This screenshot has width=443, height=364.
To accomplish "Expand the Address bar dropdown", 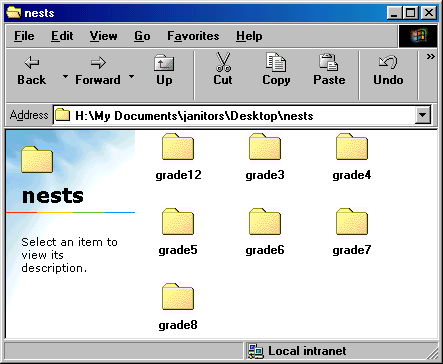I will (423, 115).
